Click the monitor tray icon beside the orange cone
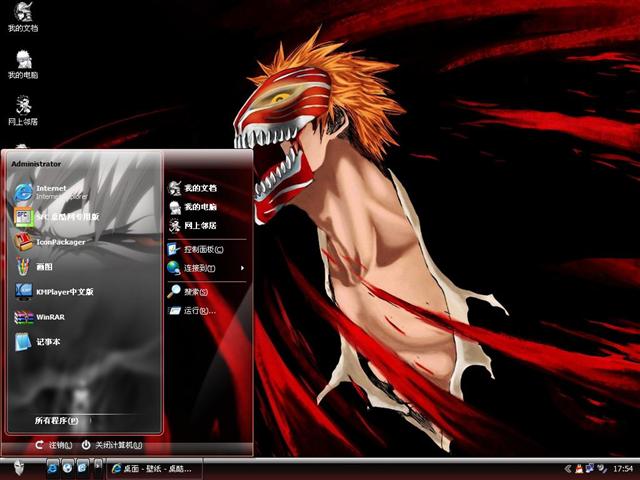Image resolution: width=640 pixels, height=480 pixels. [589, 469]
